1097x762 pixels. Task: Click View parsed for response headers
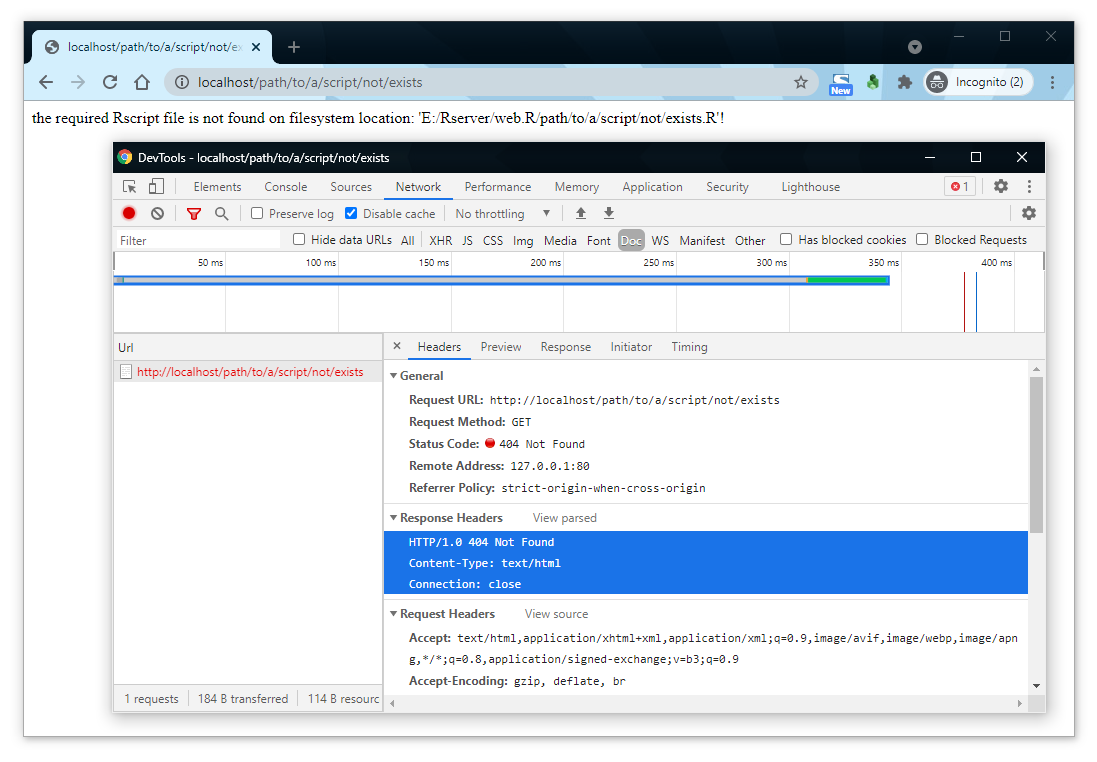(564, 518)
